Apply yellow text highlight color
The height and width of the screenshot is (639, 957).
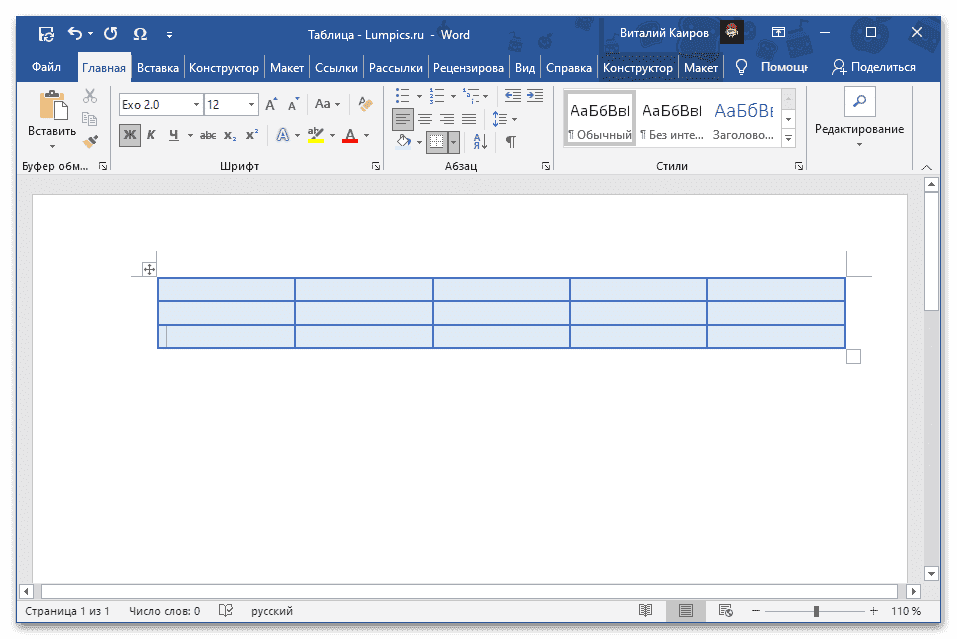[315, 135]
